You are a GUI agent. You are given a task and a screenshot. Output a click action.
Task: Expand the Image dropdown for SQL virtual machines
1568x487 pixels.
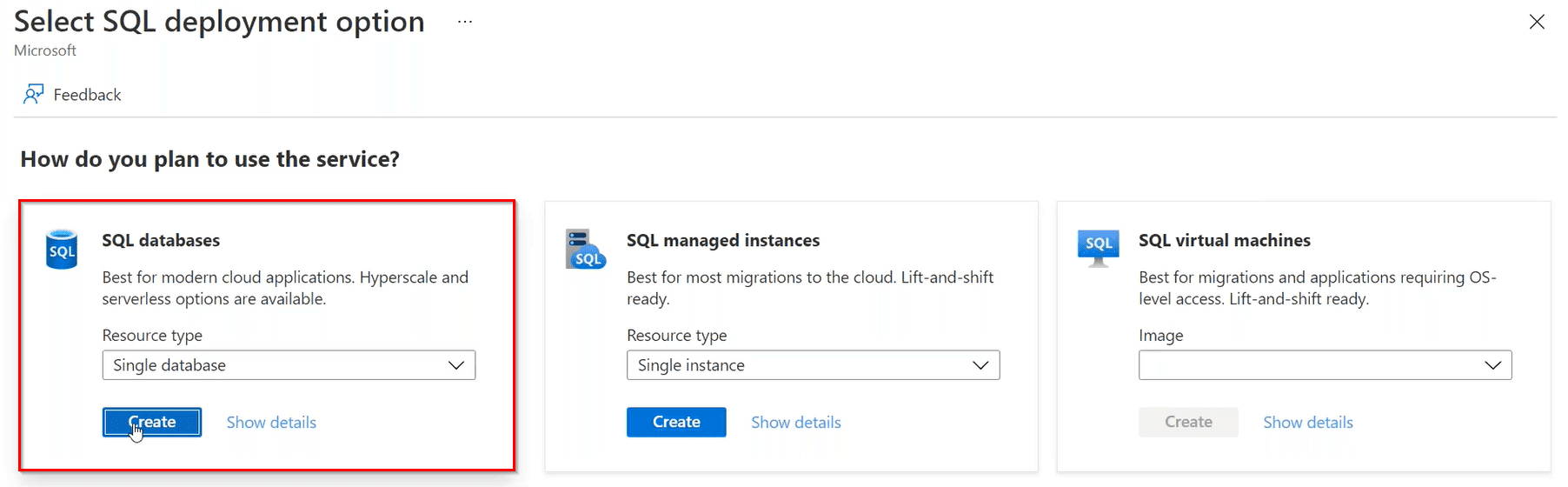pos(1325,365)
